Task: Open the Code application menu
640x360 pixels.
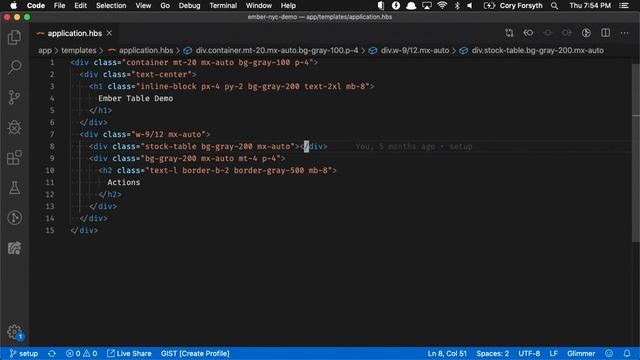Action: pyautogui.click(x=36, y=6)
